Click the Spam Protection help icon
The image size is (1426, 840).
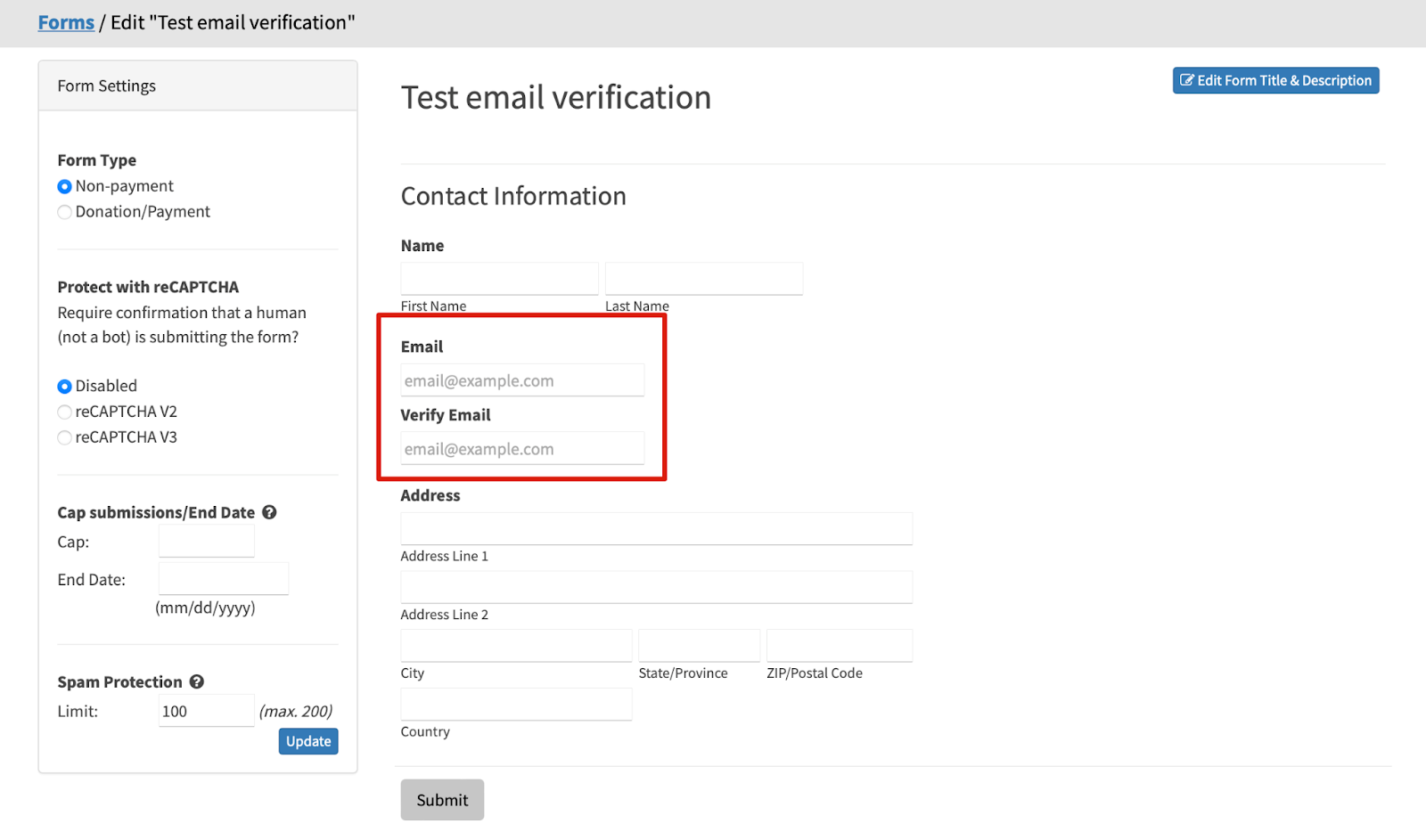coord(197,681)
